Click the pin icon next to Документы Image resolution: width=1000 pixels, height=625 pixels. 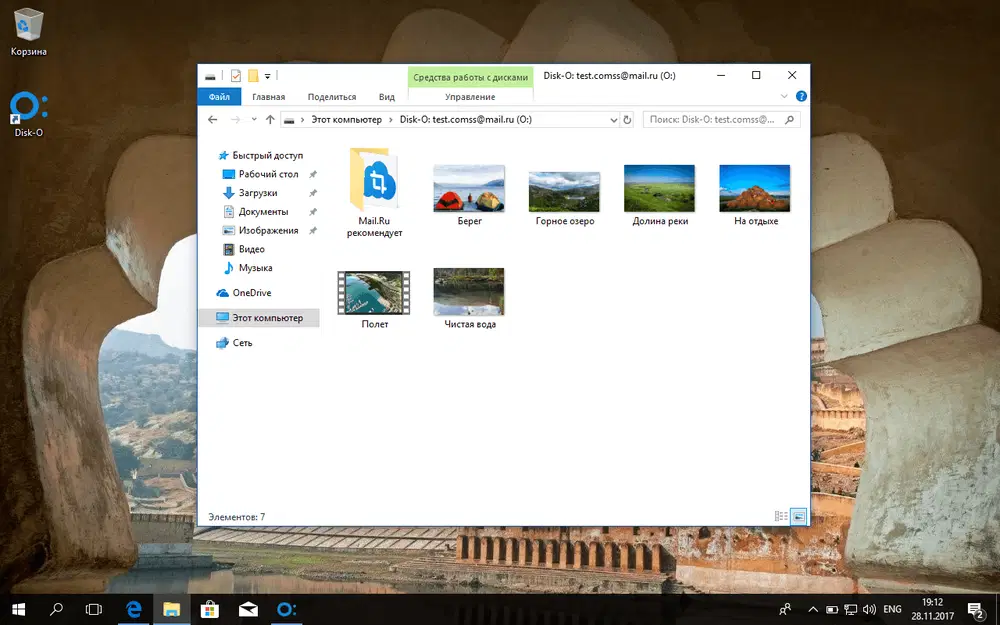pos(312,212)
